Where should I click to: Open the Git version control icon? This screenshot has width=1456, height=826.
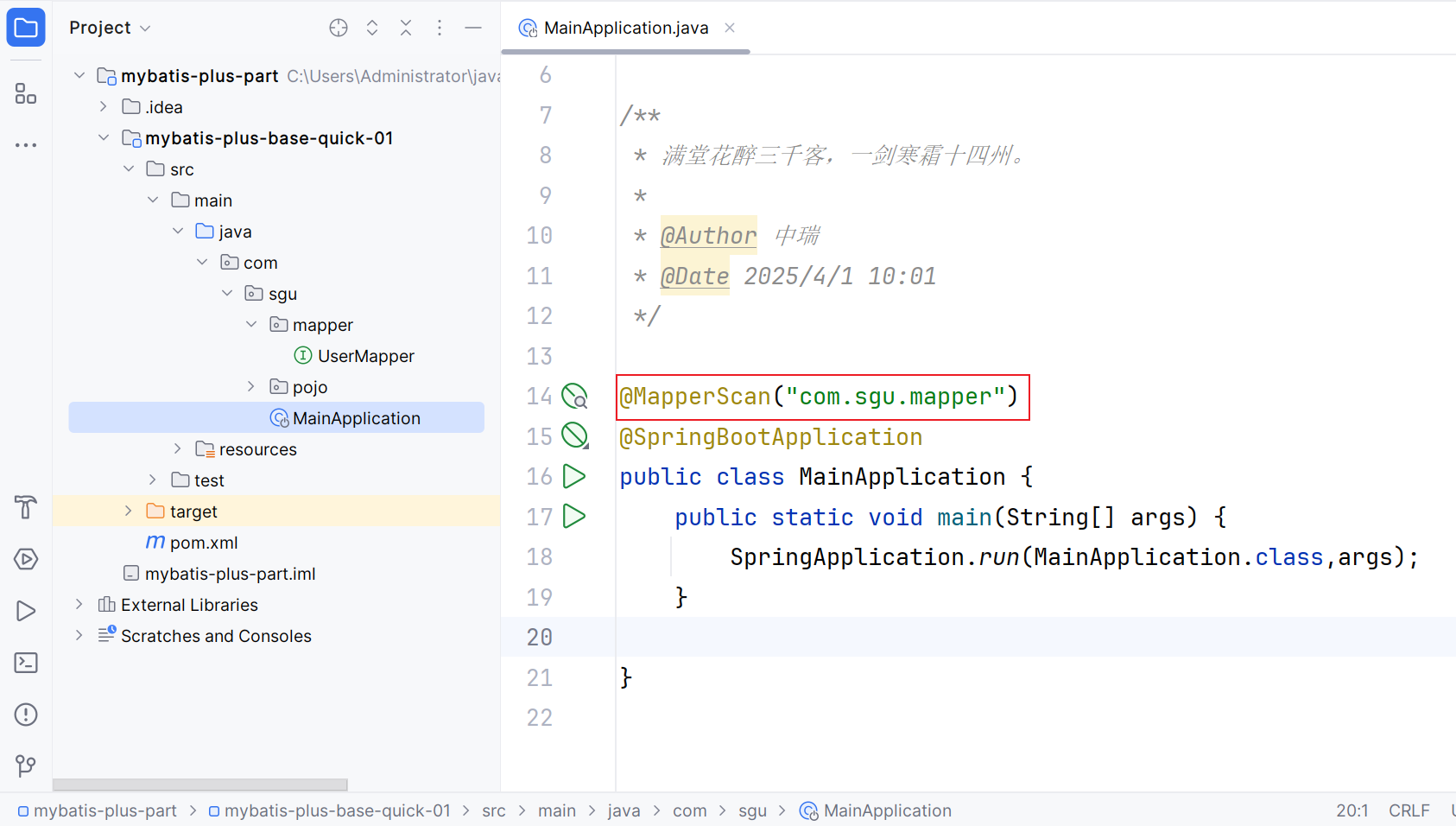[26, 766]
